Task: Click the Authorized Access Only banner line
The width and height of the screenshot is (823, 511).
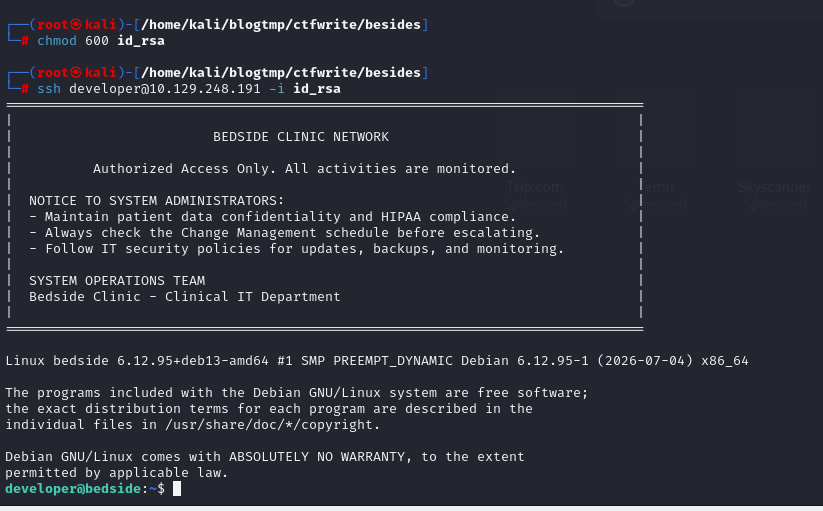Action: [x=304, y=169]
